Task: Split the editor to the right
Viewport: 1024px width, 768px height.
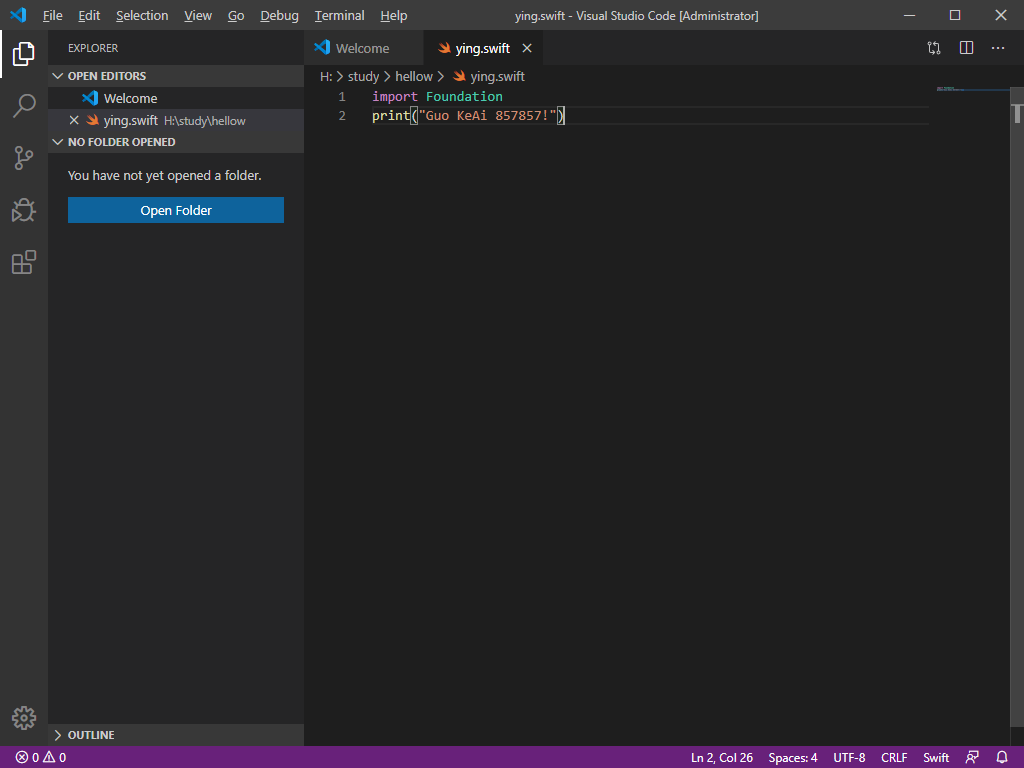Action: click(967, 48)
